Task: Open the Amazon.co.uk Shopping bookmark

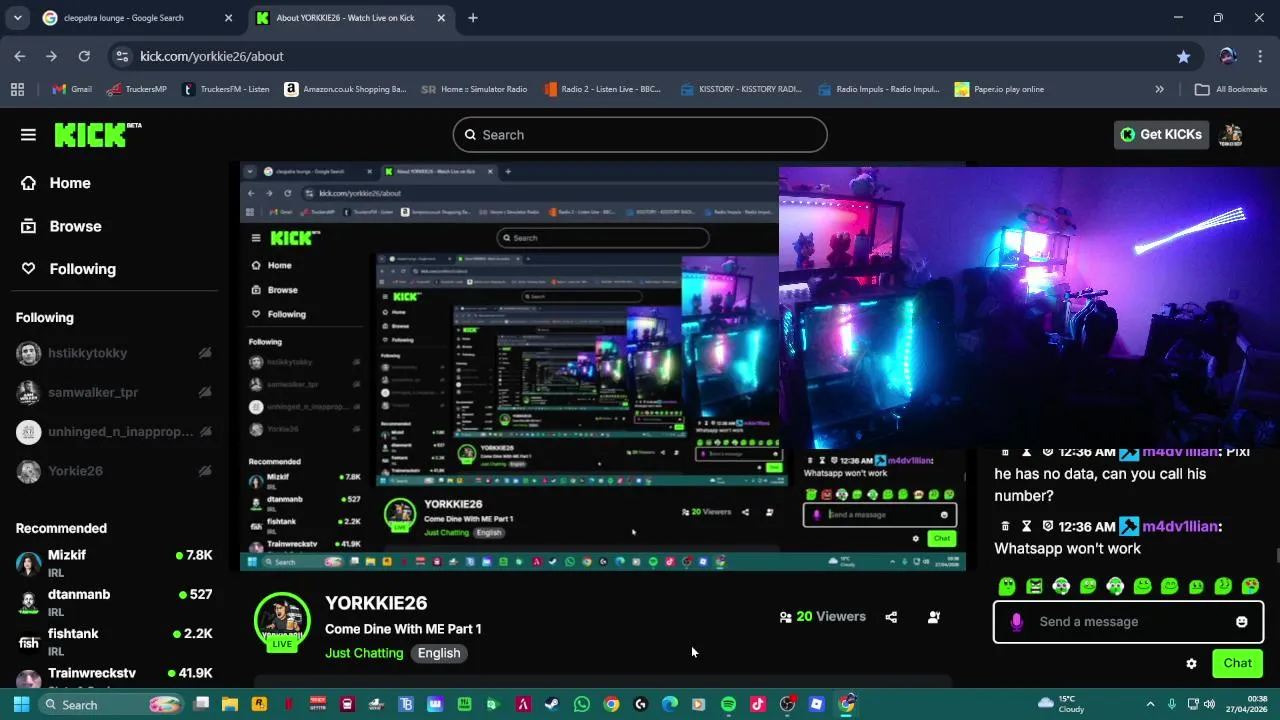Action: [x=346, y=89]
